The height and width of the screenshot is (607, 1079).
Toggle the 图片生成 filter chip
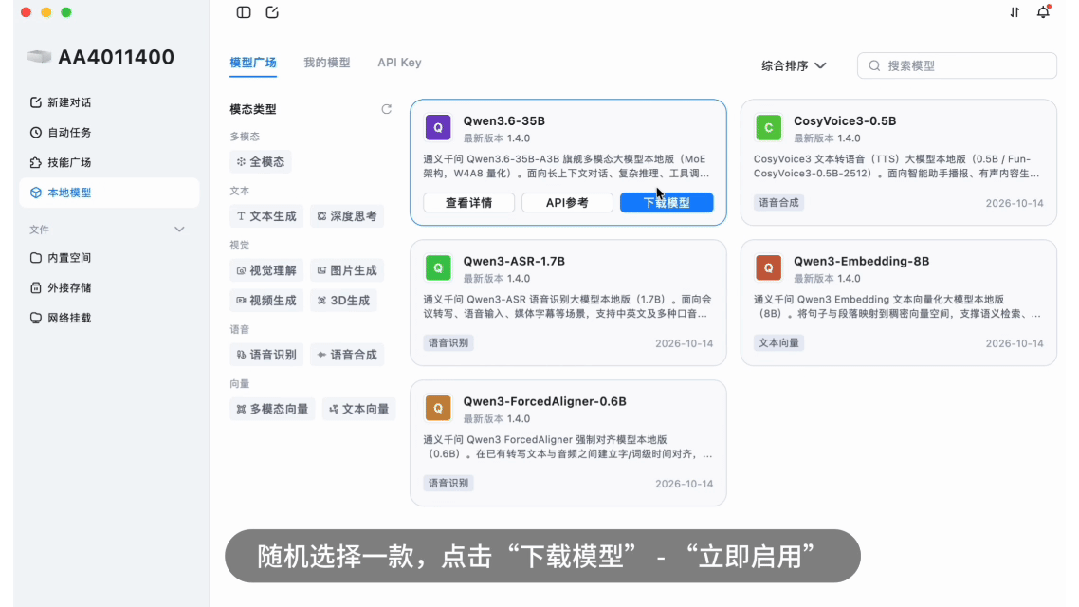(x=347, y=270)
